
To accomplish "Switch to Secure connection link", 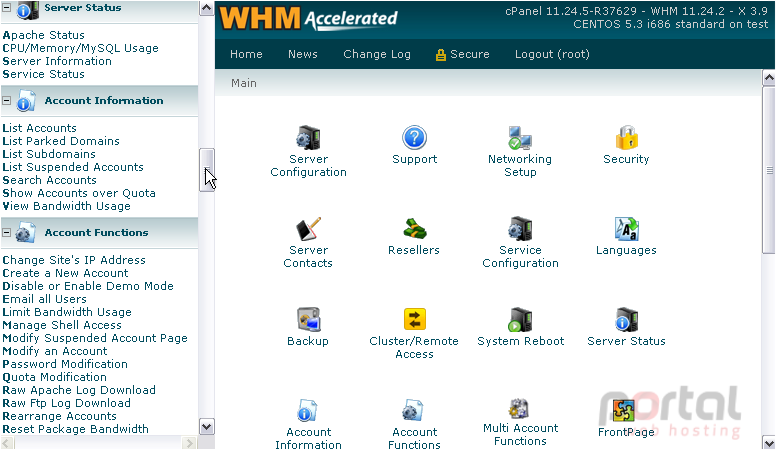I will pos(463,54).
